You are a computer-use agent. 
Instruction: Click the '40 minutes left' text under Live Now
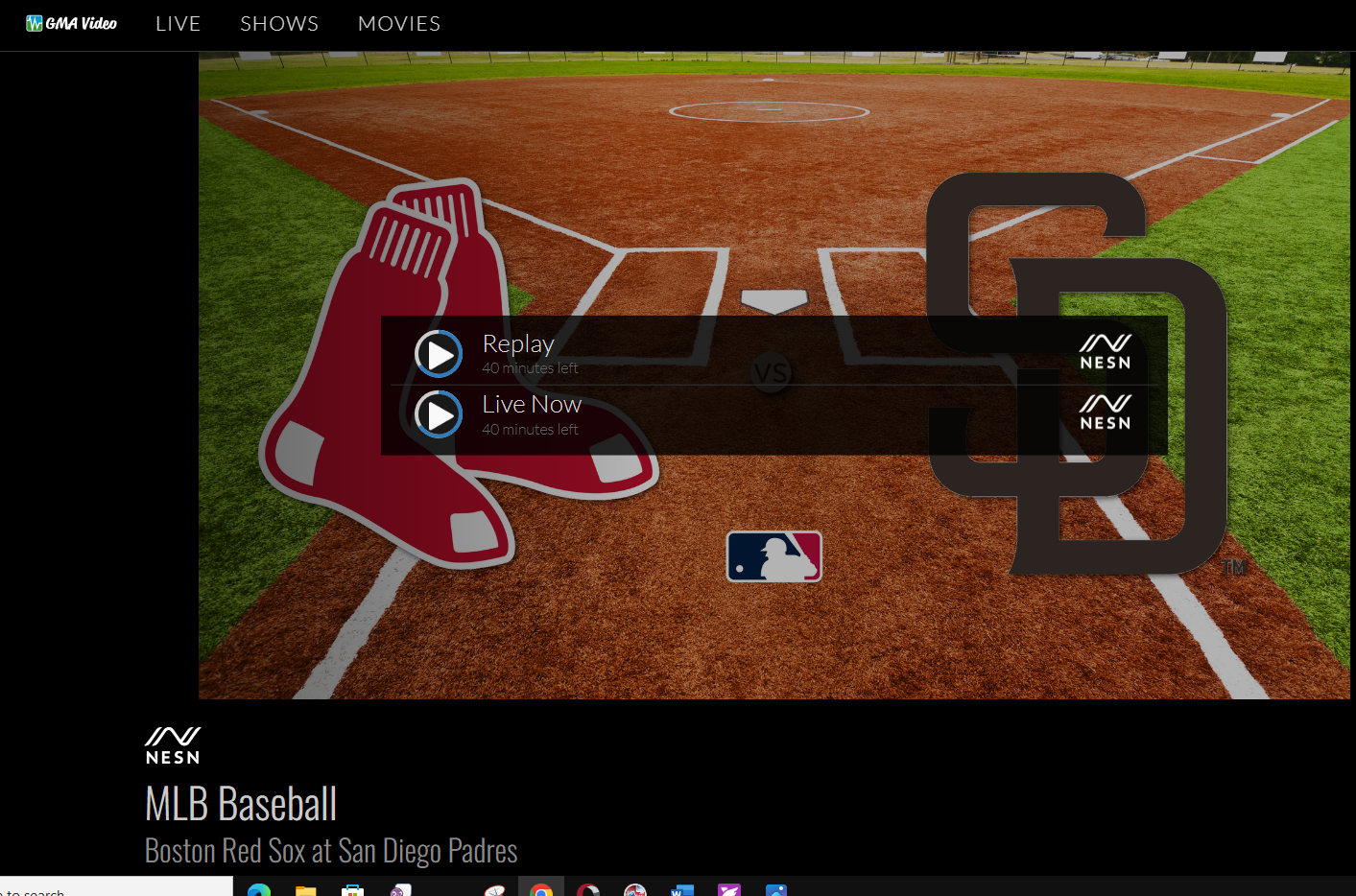pyautogui.click(x=530, y=430)
